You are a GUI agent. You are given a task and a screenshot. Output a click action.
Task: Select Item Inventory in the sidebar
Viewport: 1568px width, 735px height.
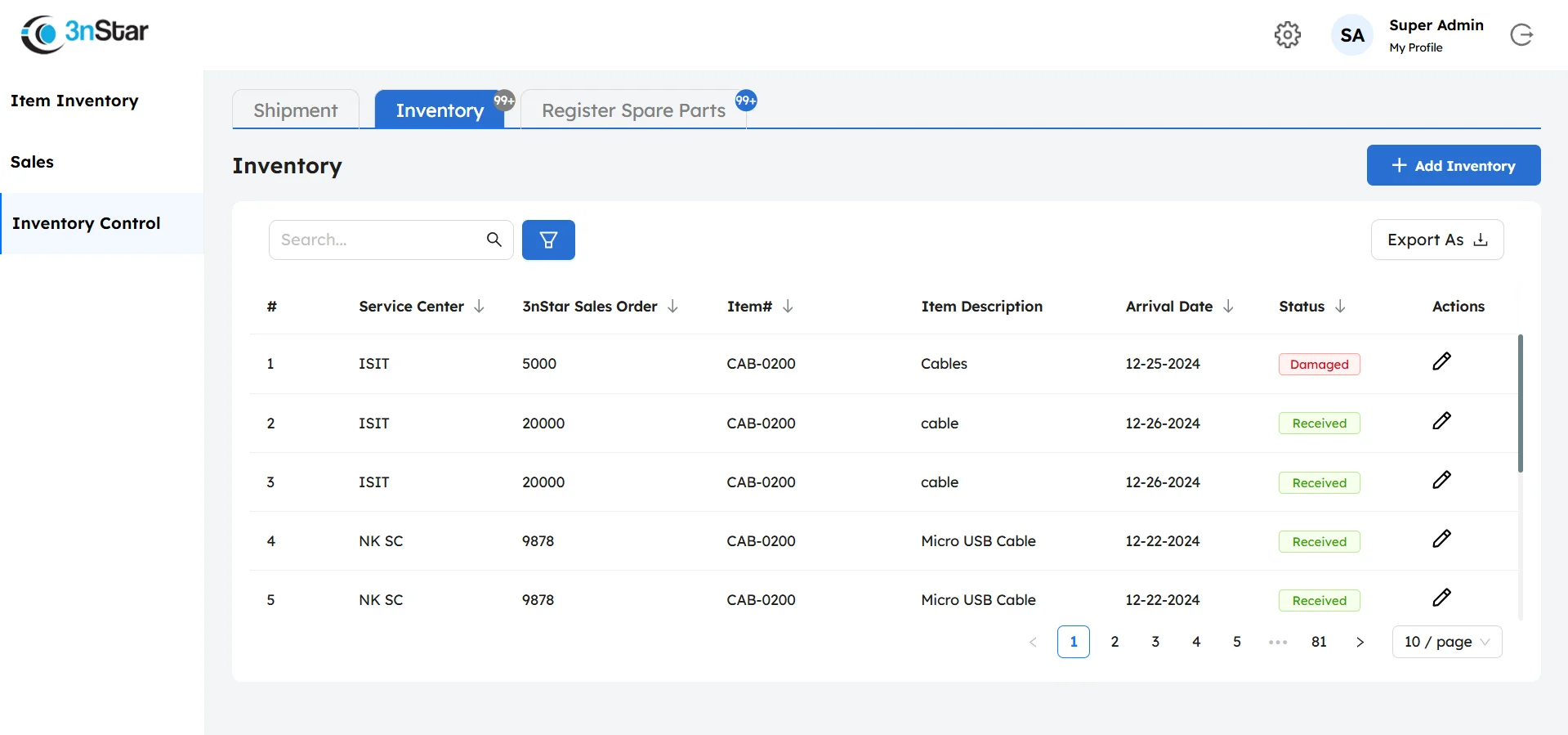[x=74, y=101]
